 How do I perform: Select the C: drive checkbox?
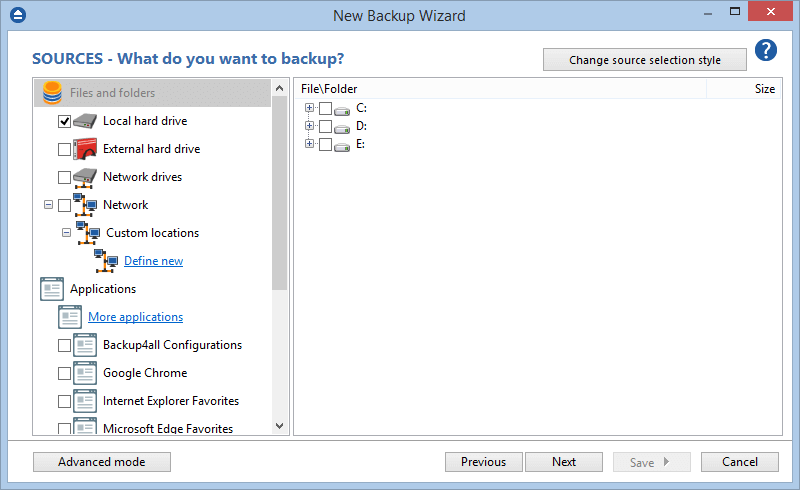tap(326, 108)
